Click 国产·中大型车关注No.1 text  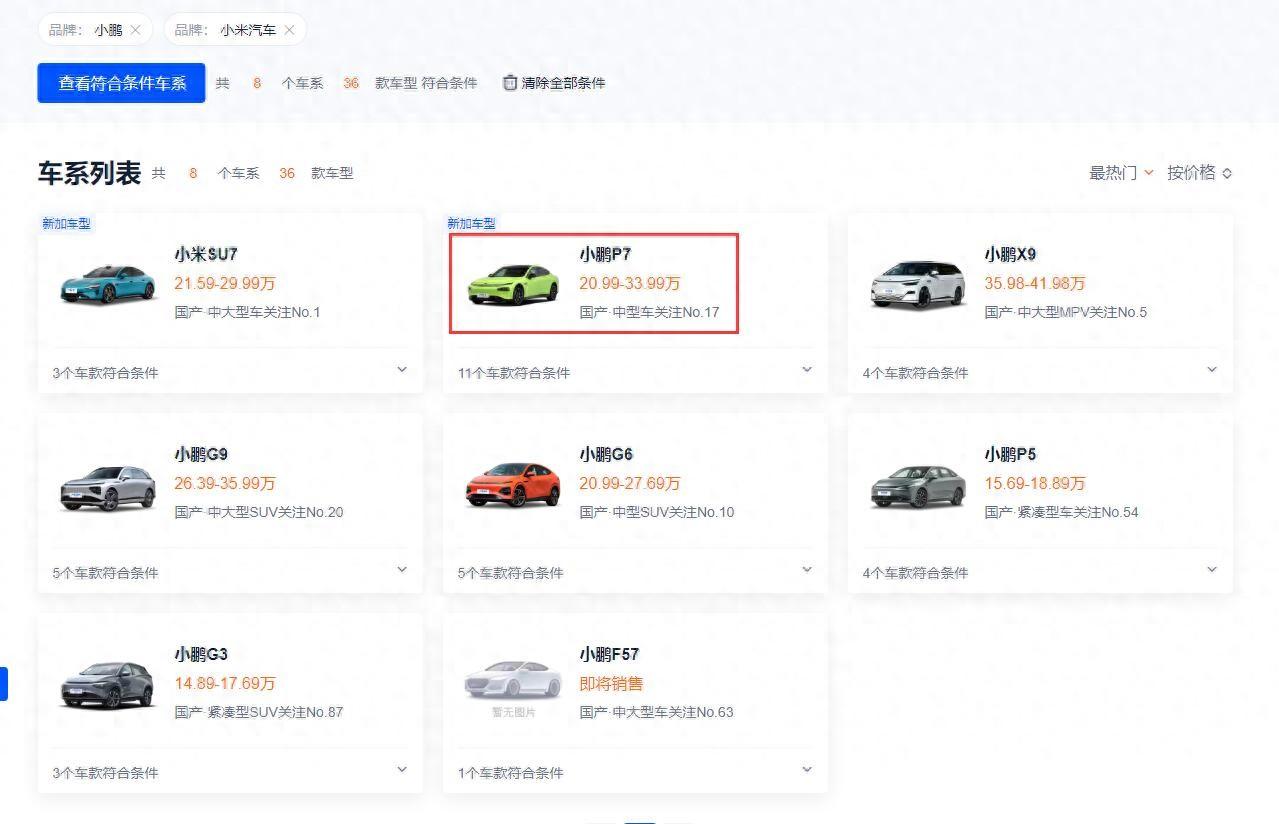coord(247,312)
